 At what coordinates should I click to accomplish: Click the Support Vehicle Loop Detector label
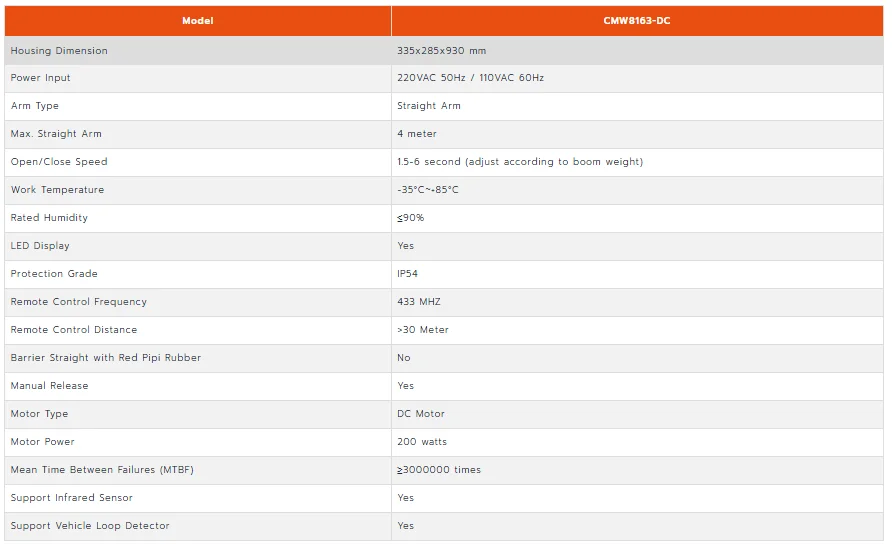tap(90, 526)
